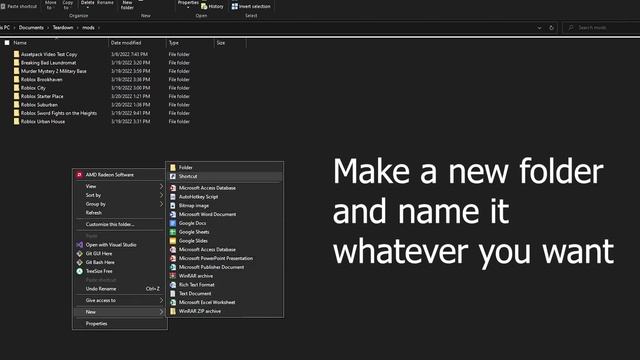Select the Roblox Brookhaven folder
The width and height of the screenshot is (640, 360).
click(42, 80)
